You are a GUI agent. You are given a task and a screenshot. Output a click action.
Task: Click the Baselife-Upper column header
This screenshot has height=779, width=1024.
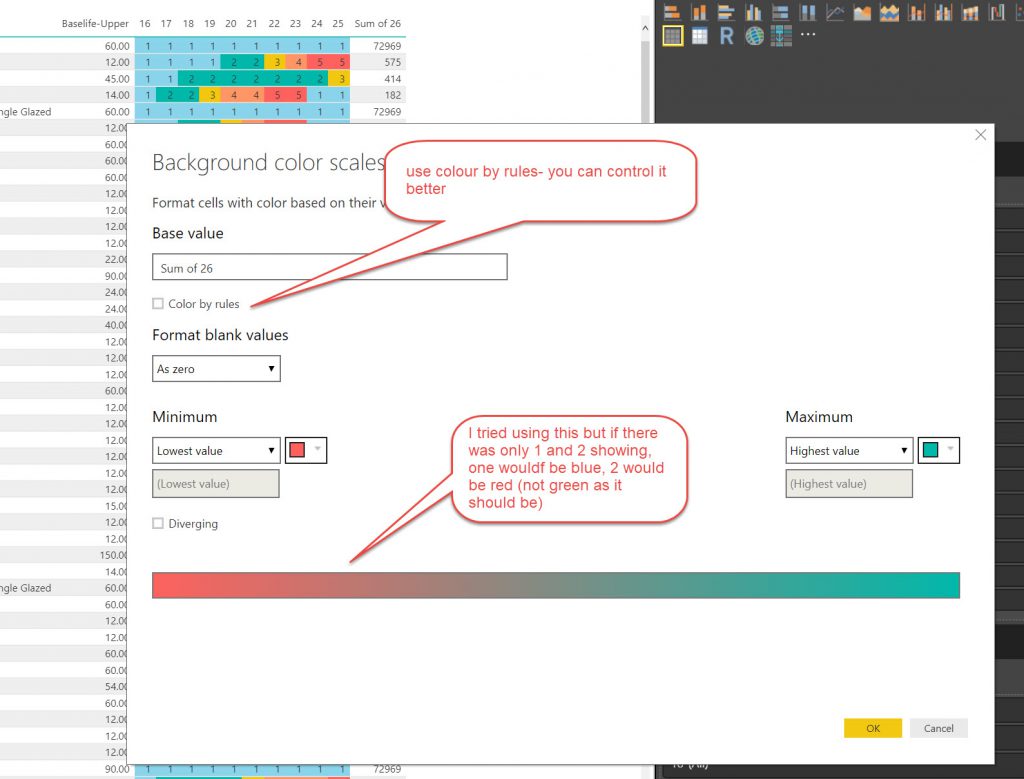(95, 23)
